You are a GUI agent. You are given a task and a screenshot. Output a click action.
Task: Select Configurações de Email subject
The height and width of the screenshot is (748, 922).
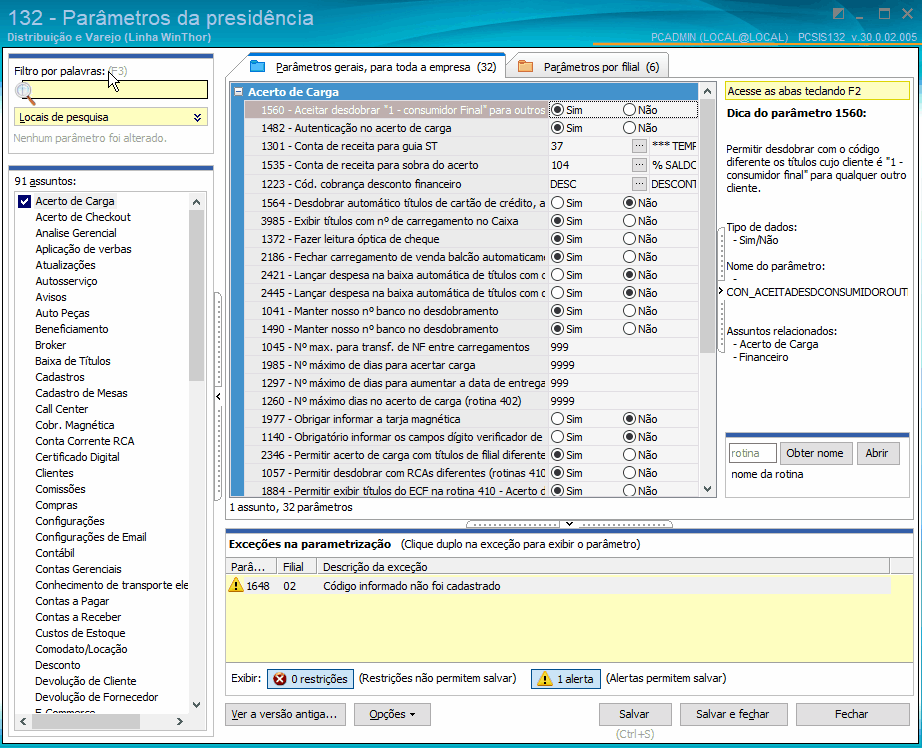(x=91, y=537)
